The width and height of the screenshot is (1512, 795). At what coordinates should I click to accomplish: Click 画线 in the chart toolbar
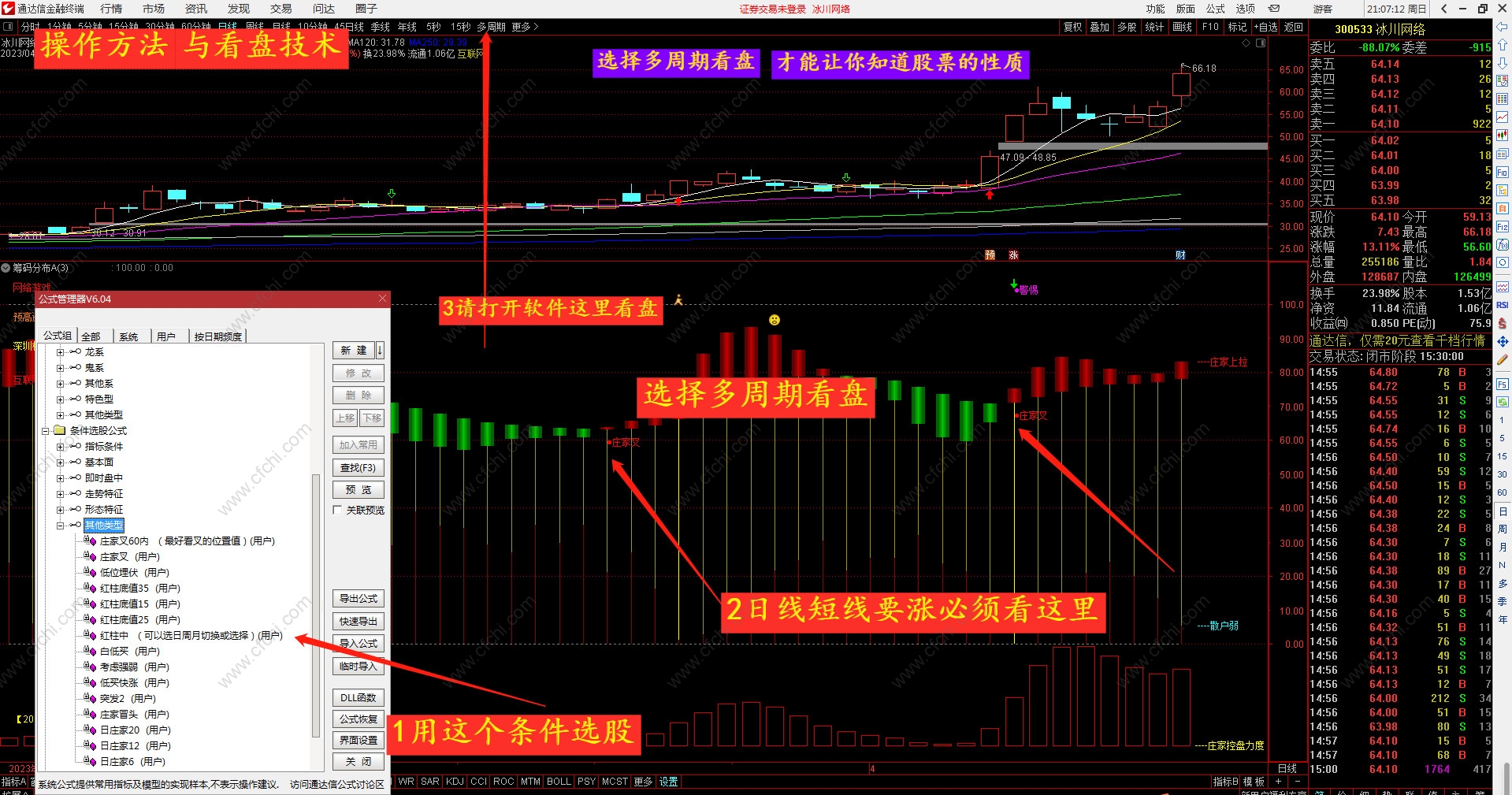[1183, 27]
